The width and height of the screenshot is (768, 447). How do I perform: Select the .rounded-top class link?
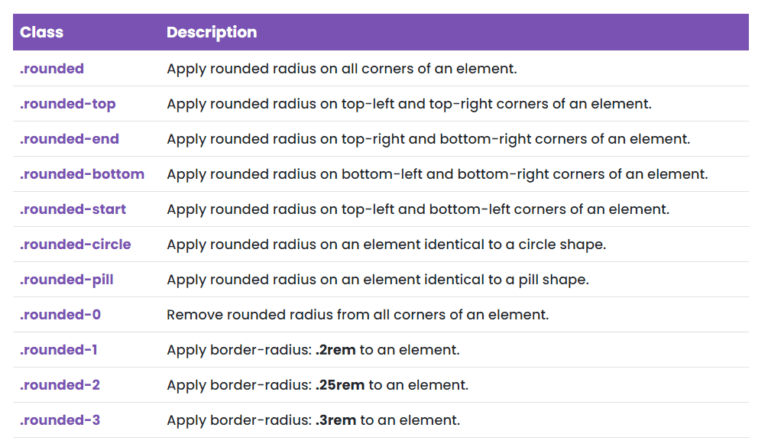click(x=68, y=104)
